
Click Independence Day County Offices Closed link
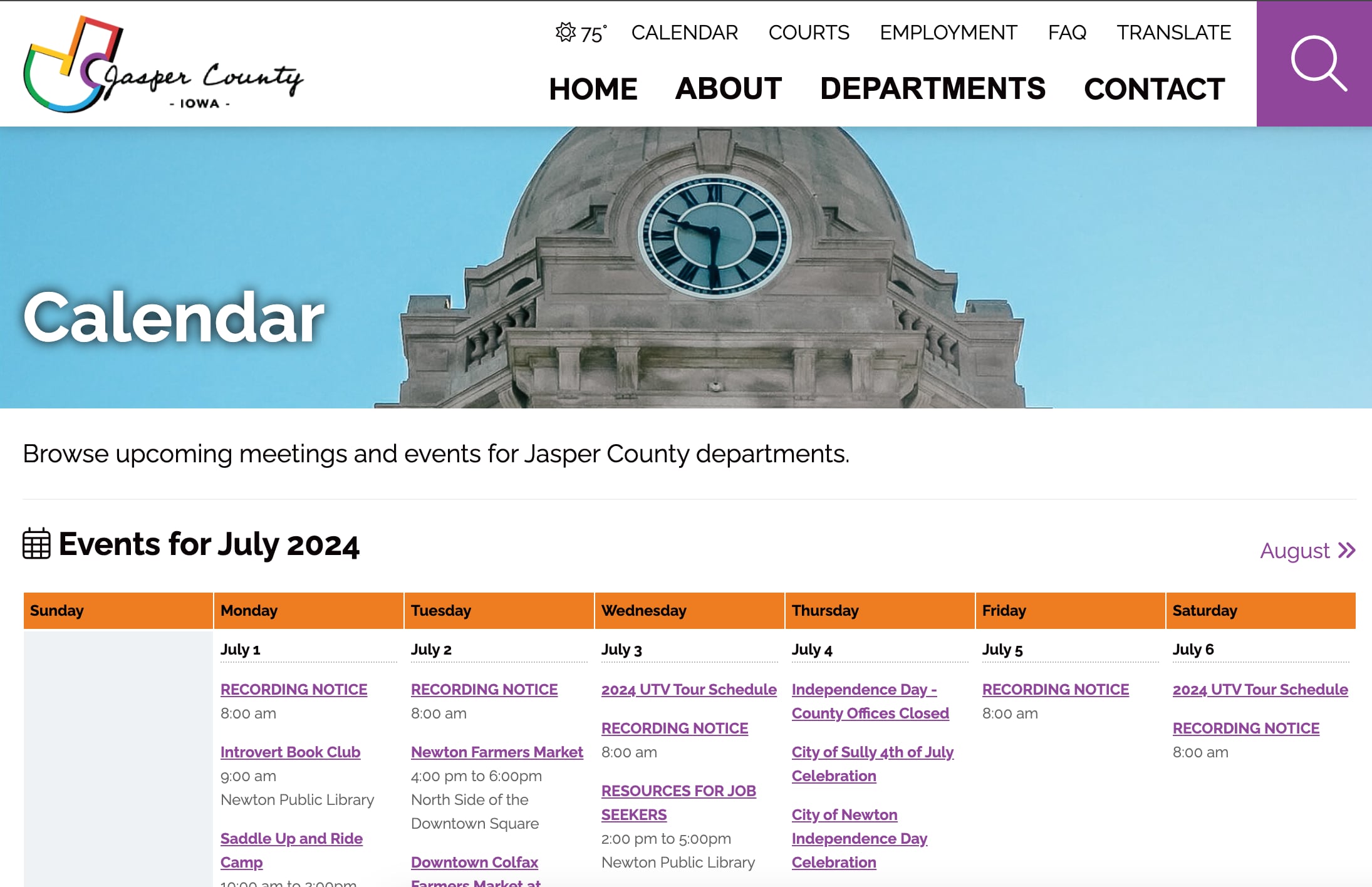(x=870, y=700)
